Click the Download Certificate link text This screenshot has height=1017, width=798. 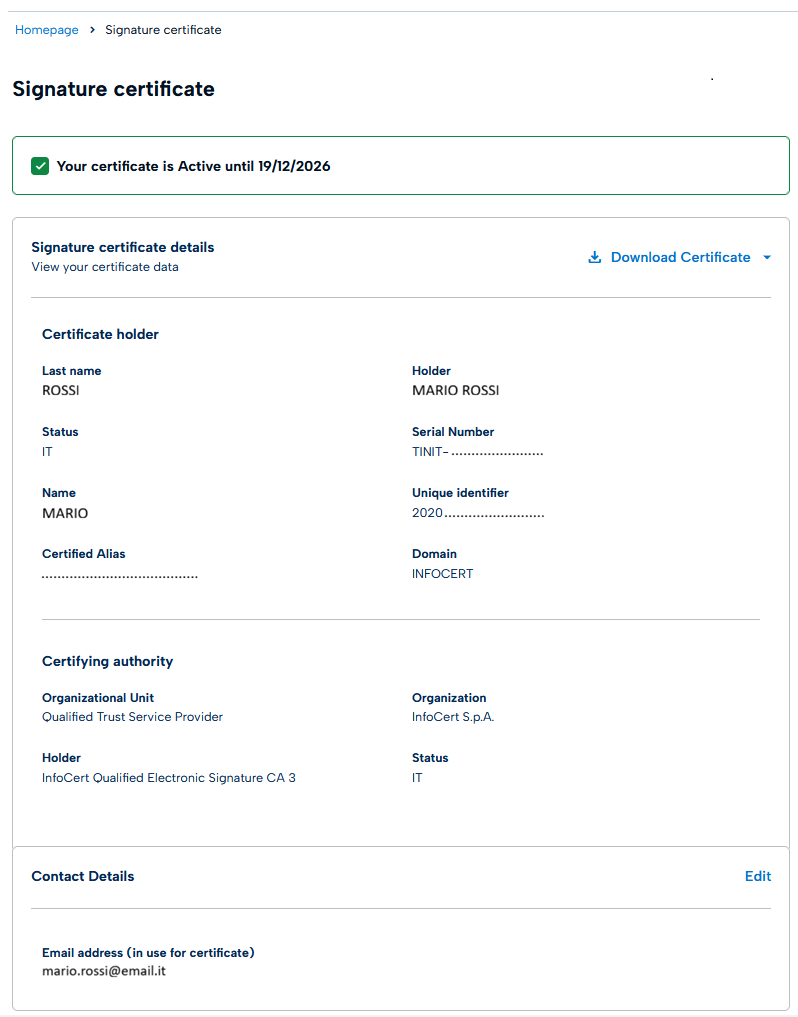tap(680, 257)
